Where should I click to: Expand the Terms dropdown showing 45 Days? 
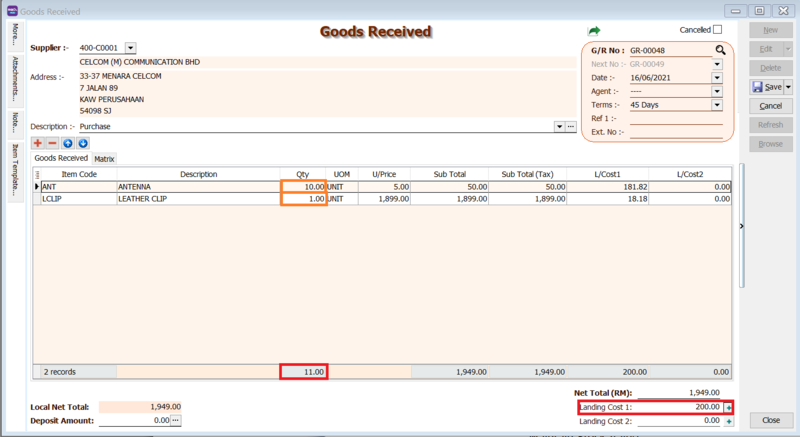click(x=717, y=104)
